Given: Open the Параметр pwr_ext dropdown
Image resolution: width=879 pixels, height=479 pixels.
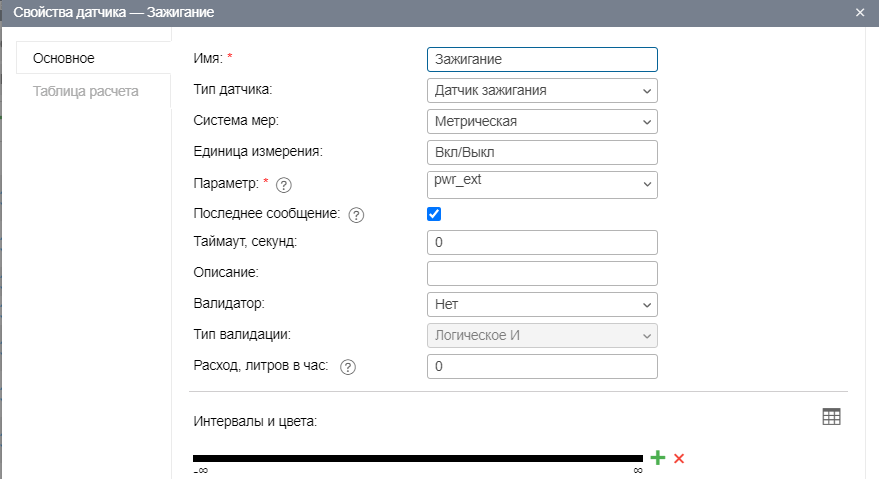Looking at the screenshot, I should pos(541,184).
